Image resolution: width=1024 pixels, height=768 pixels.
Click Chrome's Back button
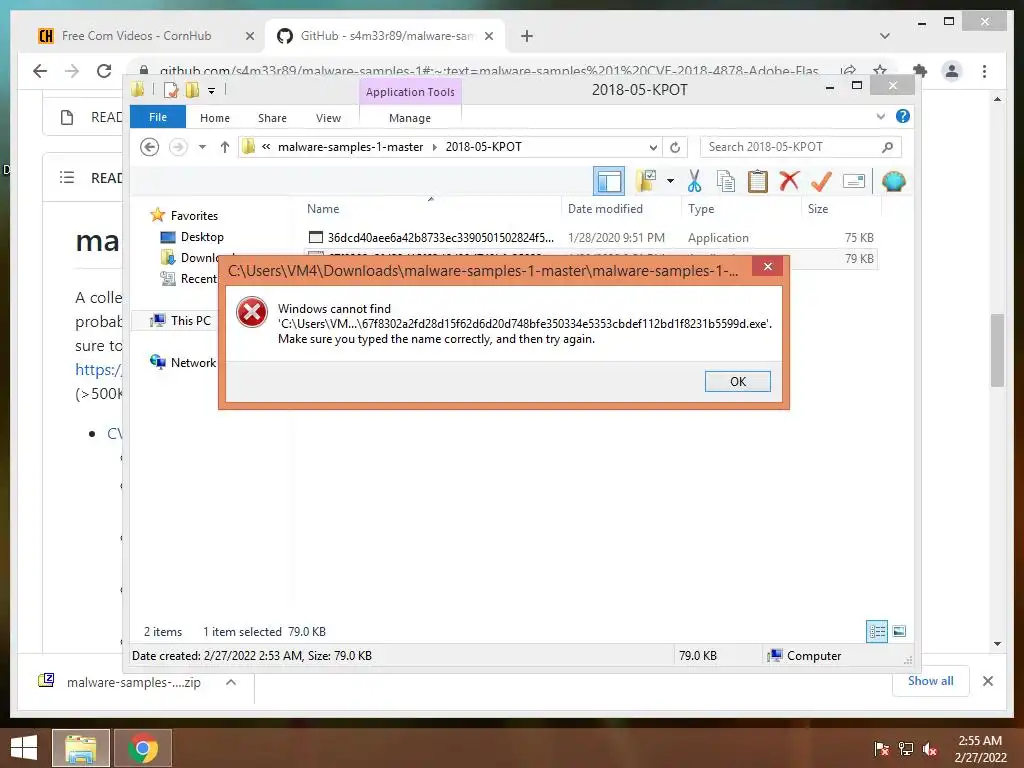tap(40, 71)
